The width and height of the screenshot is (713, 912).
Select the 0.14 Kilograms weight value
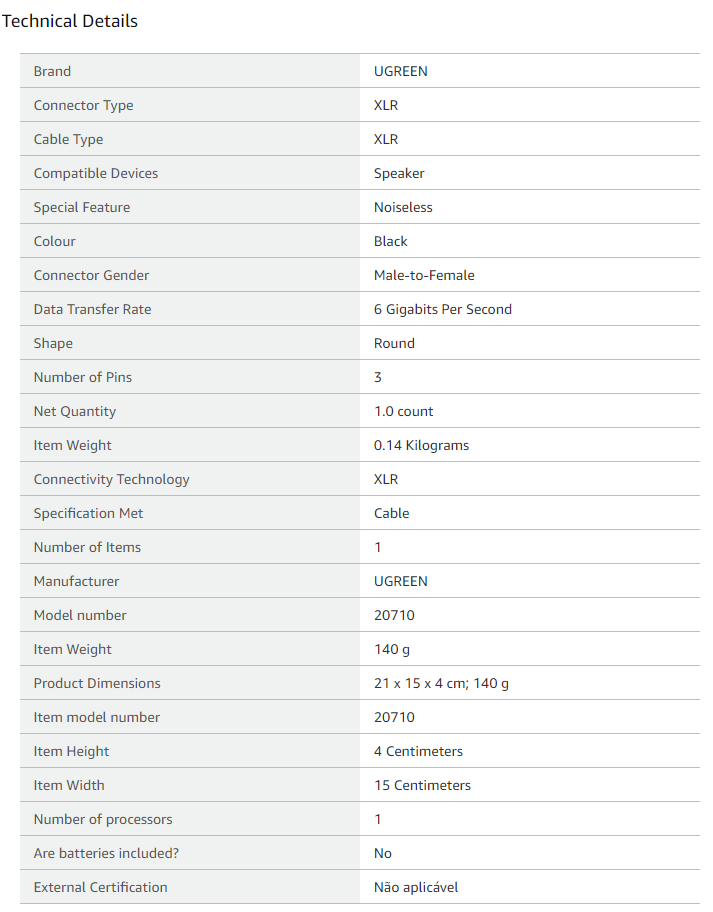point(421,445)
